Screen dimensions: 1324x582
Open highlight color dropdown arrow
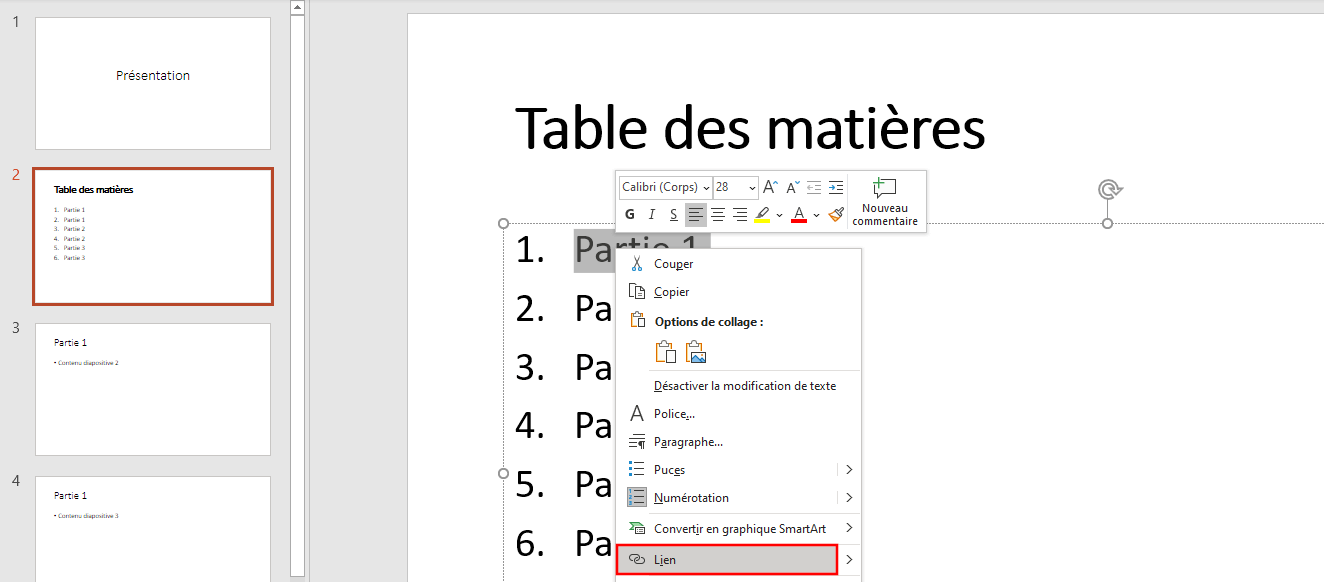point(779,215)
